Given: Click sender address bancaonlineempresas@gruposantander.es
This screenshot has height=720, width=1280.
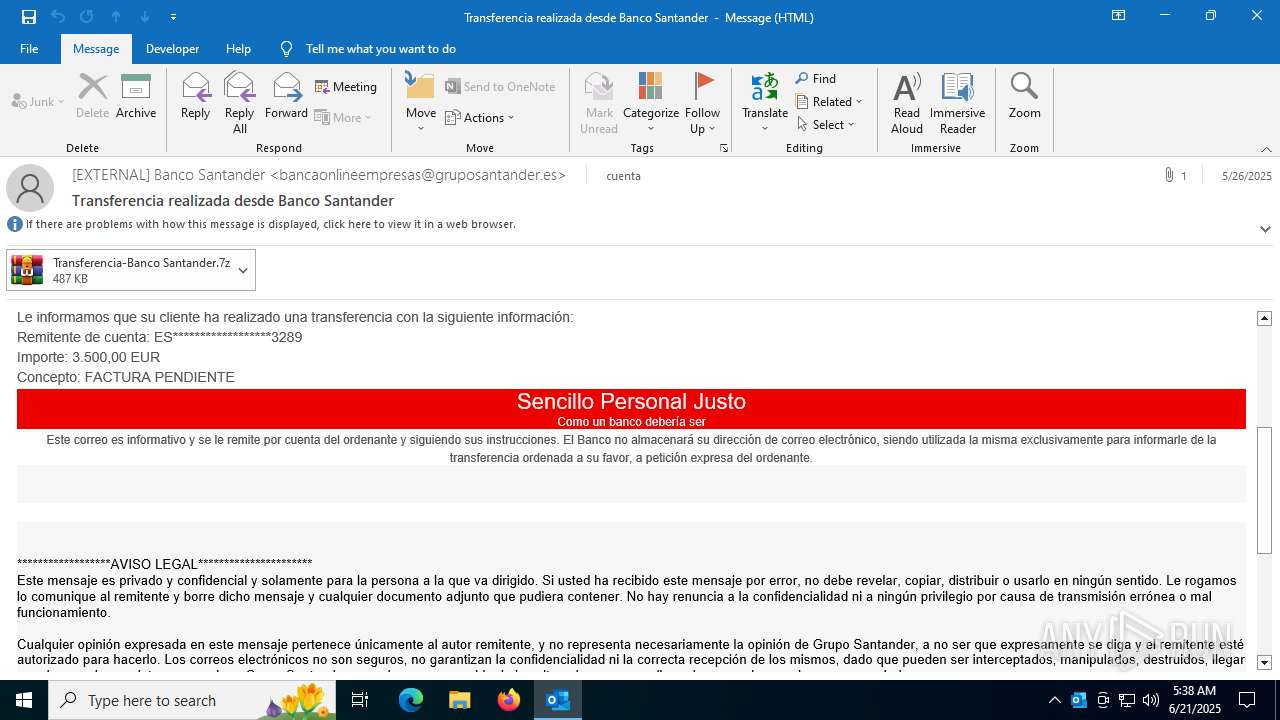Looking at the screenshot, I should pyautogui.click(x=418, y=175).
